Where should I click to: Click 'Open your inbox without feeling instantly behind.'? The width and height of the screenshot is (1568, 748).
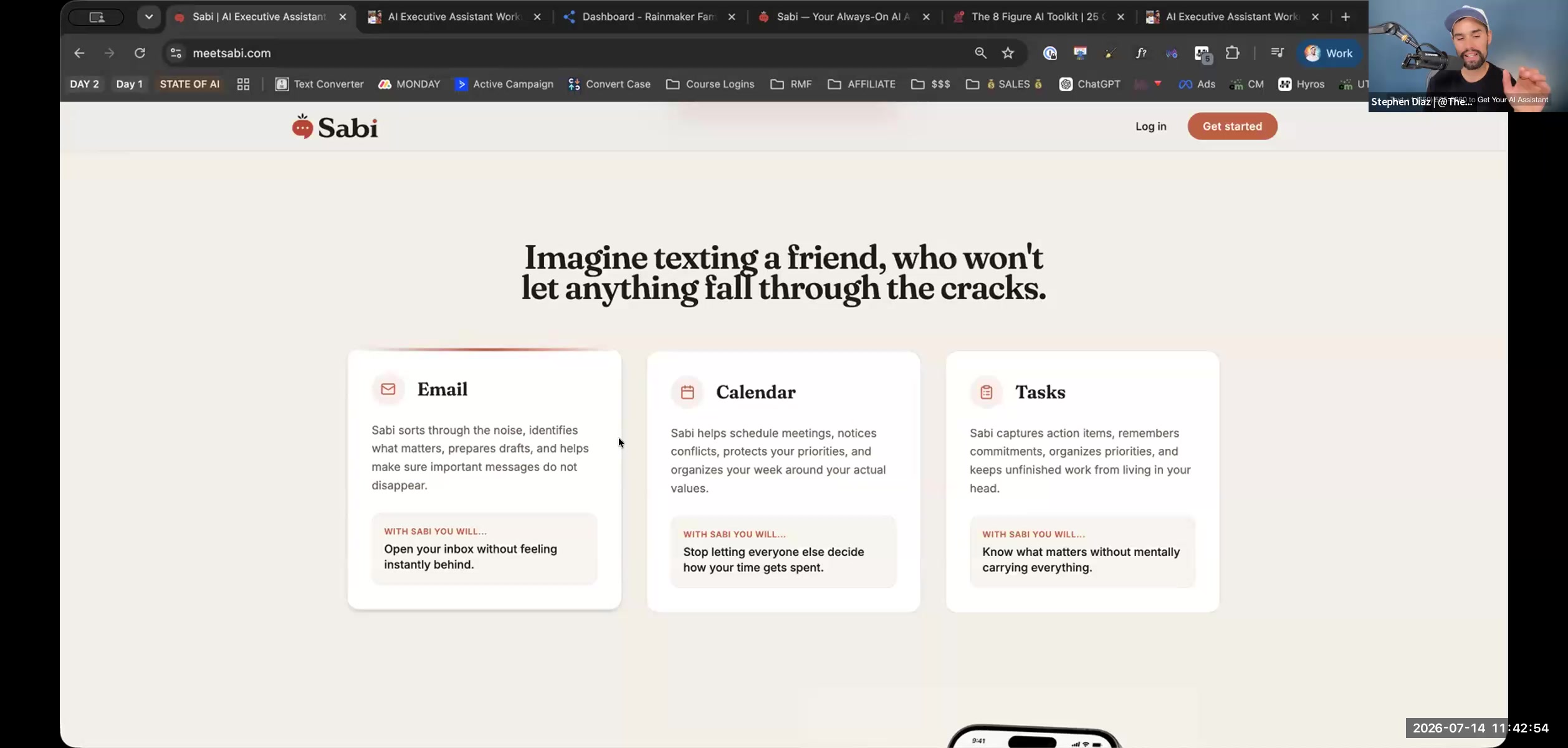[471, 557]
